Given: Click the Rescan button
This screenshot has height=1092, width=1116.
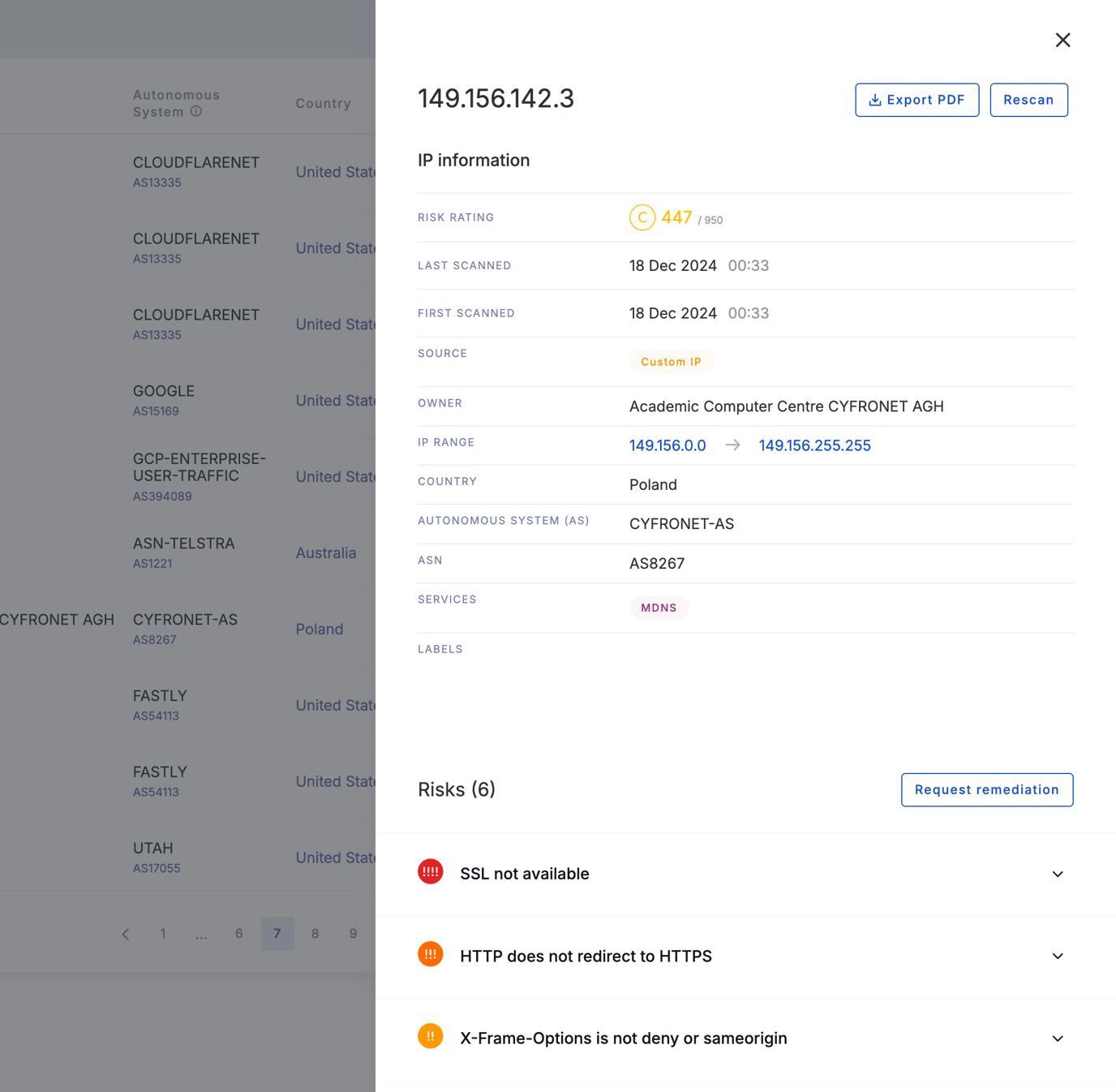Looking at the screenshot, I should coord(1028,100).
